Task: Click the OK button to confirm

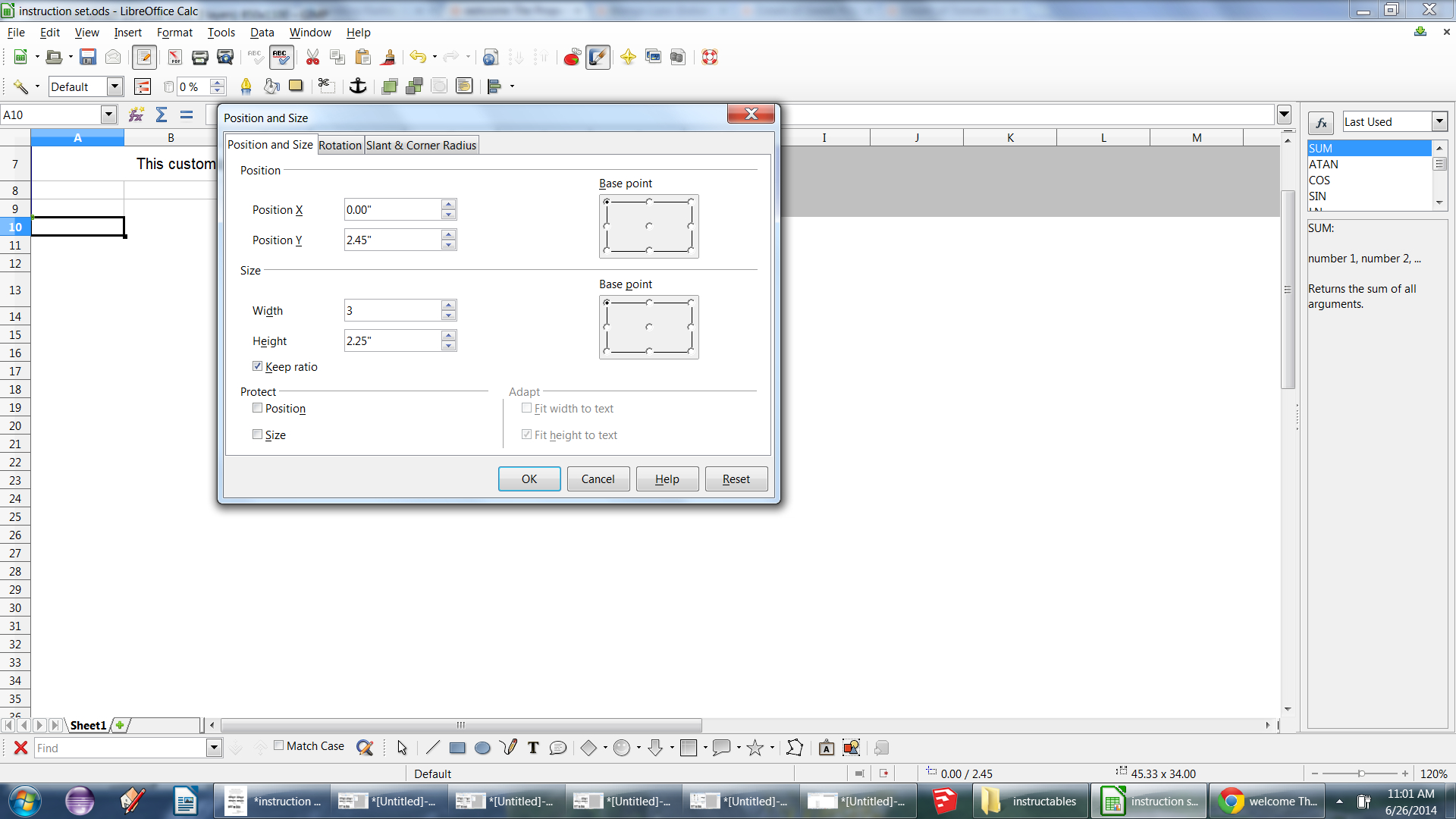Action: pyautogui.click(x=529, y=478)
